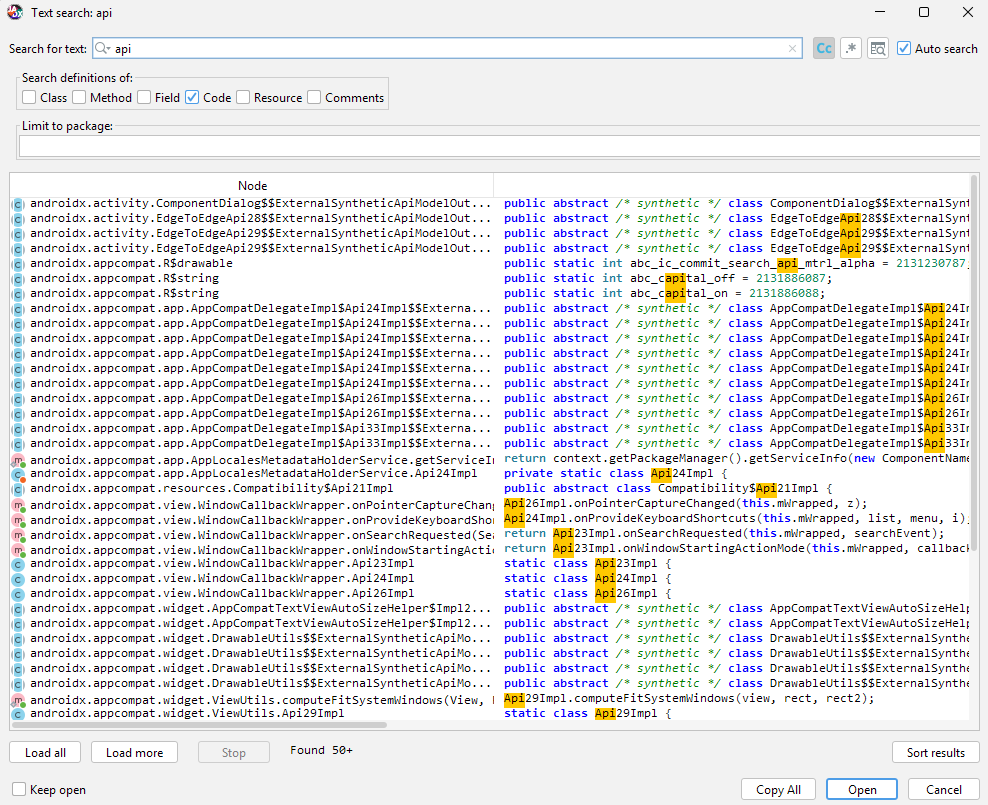This screenshot has height=805, width=988.
Task: Enable the regex search icon
Action: point(851,48)
